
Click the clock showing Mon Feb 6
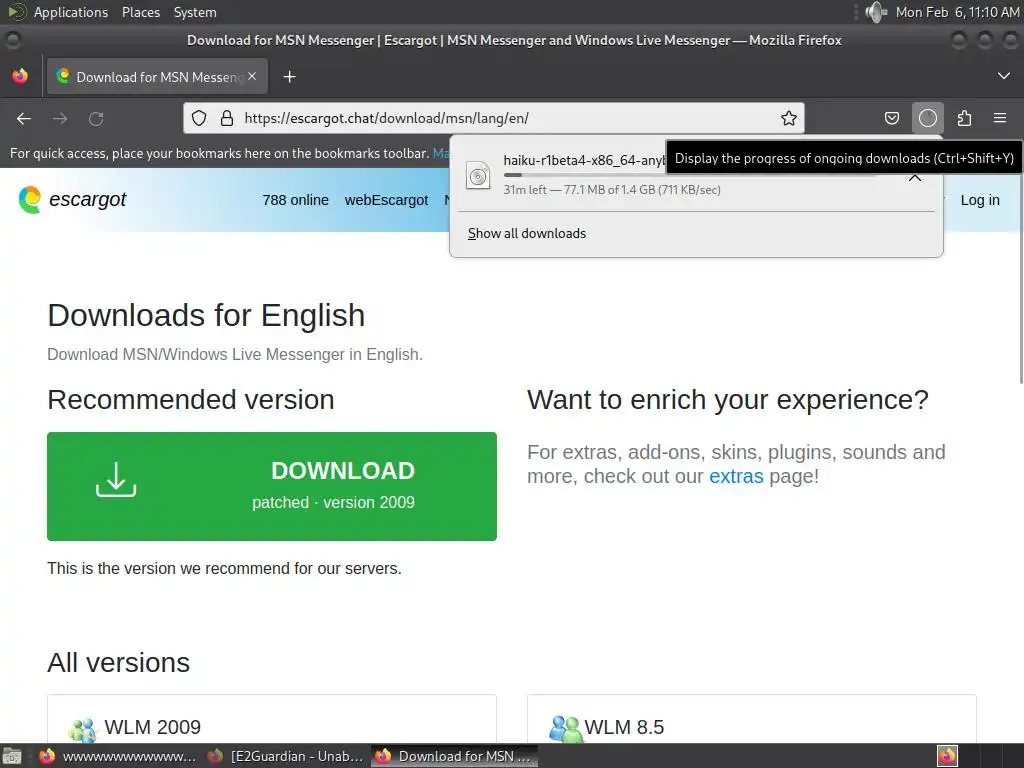(957, 12)
